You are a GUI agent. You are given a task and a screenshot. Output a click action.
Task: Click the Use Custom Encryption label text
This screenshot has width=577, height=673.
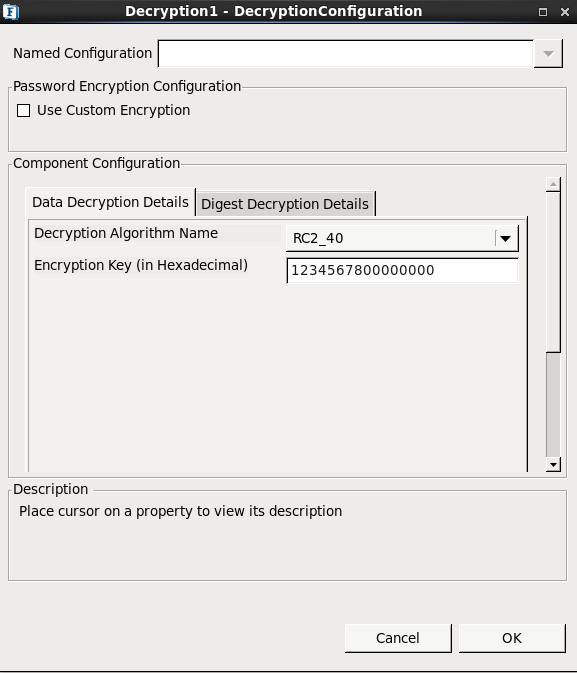click(113, 110)
